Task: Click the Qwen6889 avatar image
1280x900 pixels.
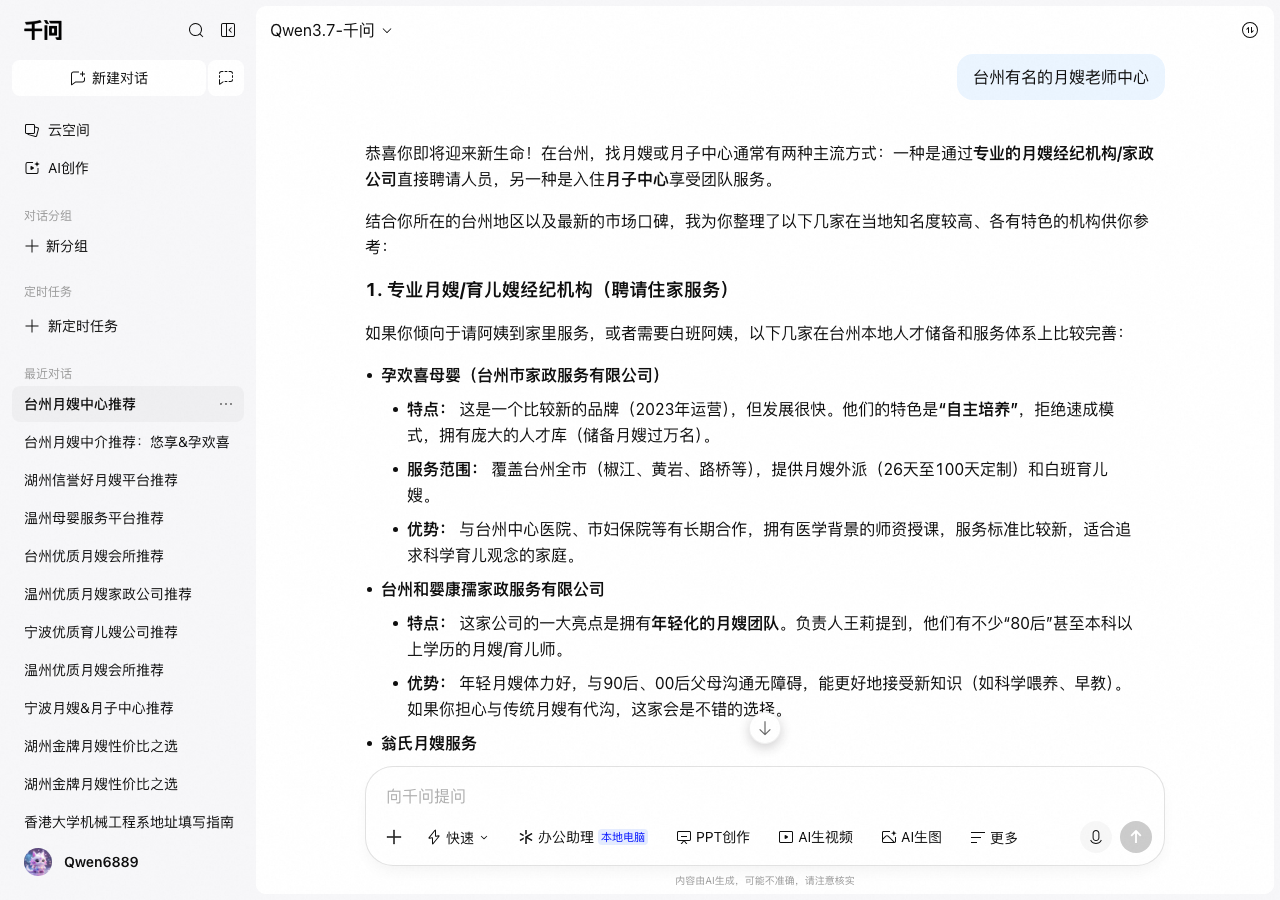Action: coord(38,862)
